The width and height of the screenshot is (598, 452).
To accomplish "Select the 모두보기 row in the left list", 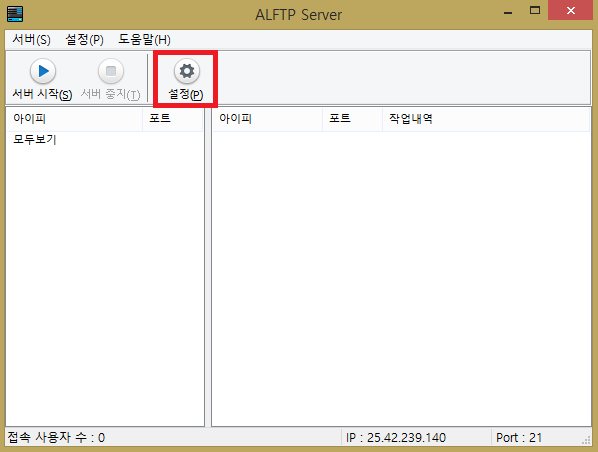I will pyautogui.click(x=104, y=140).
